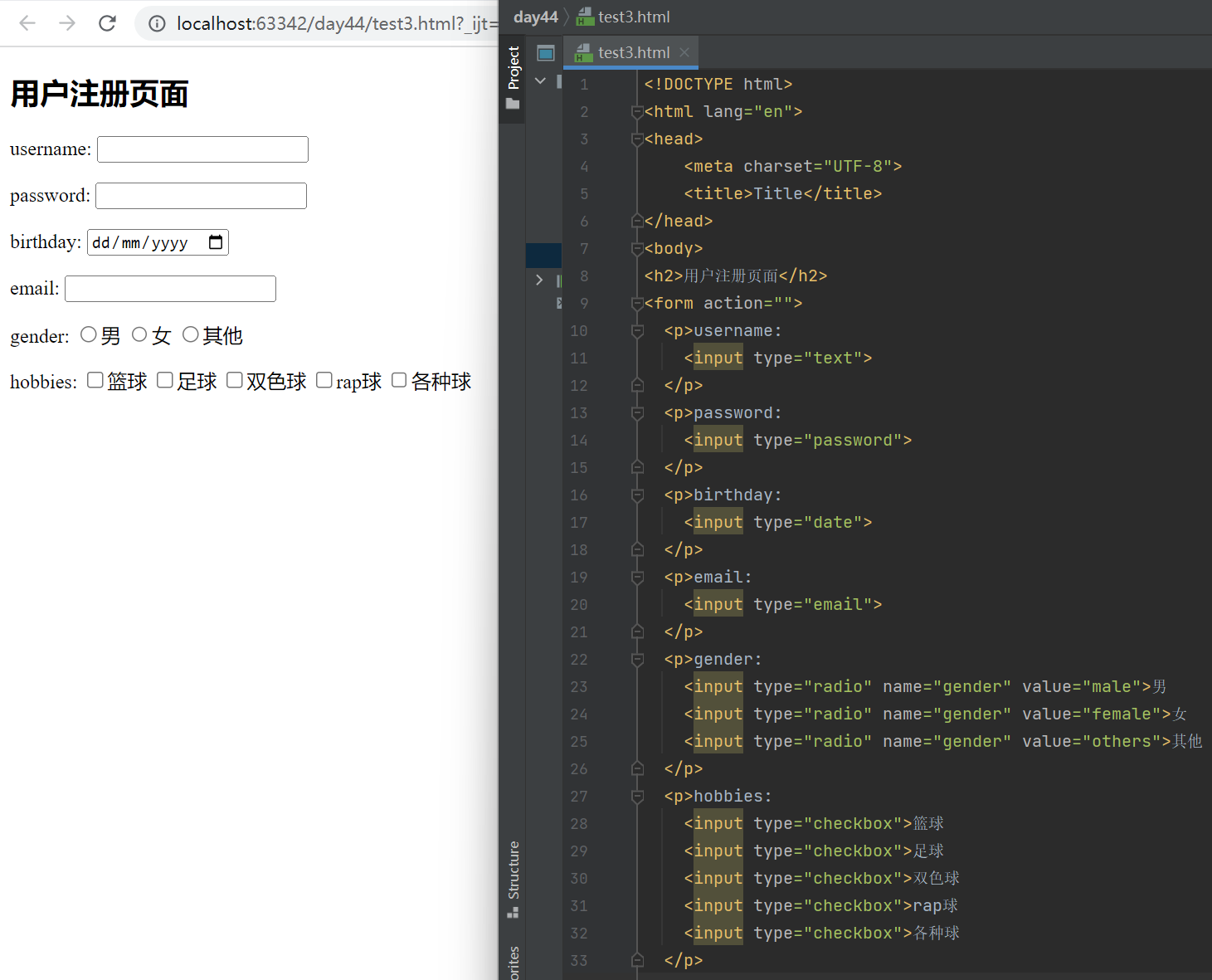Screen dimensions: 1212x980
Task: Fold the hobbies paragraph at line 27
Action: pyautogui.click(x=637, y=797)
